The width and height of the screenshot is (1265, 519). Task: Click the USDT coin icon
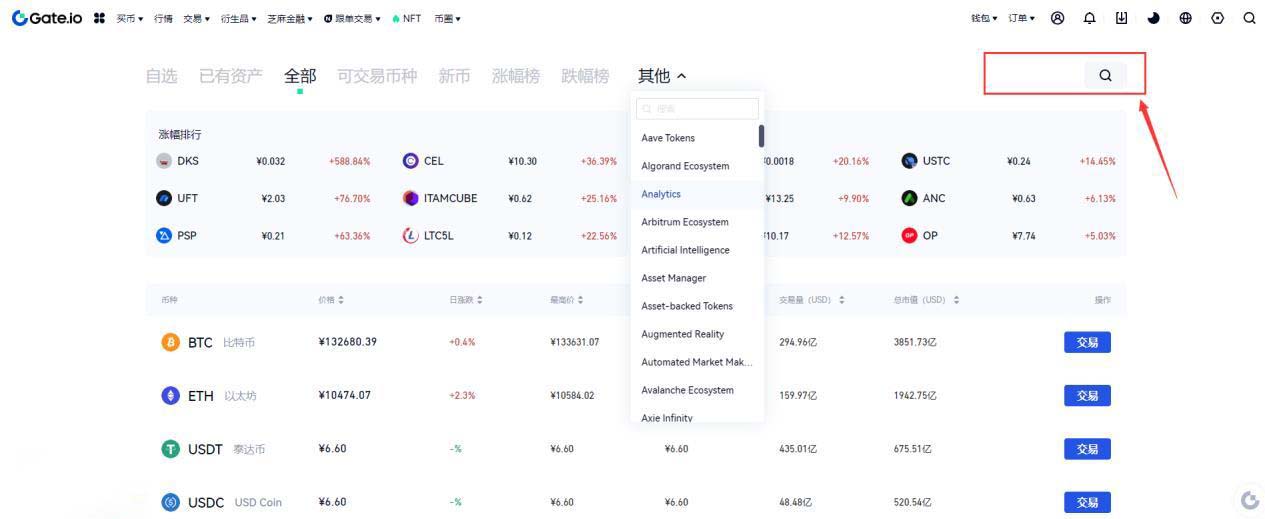pyautogui.click(x=171, y=449)
